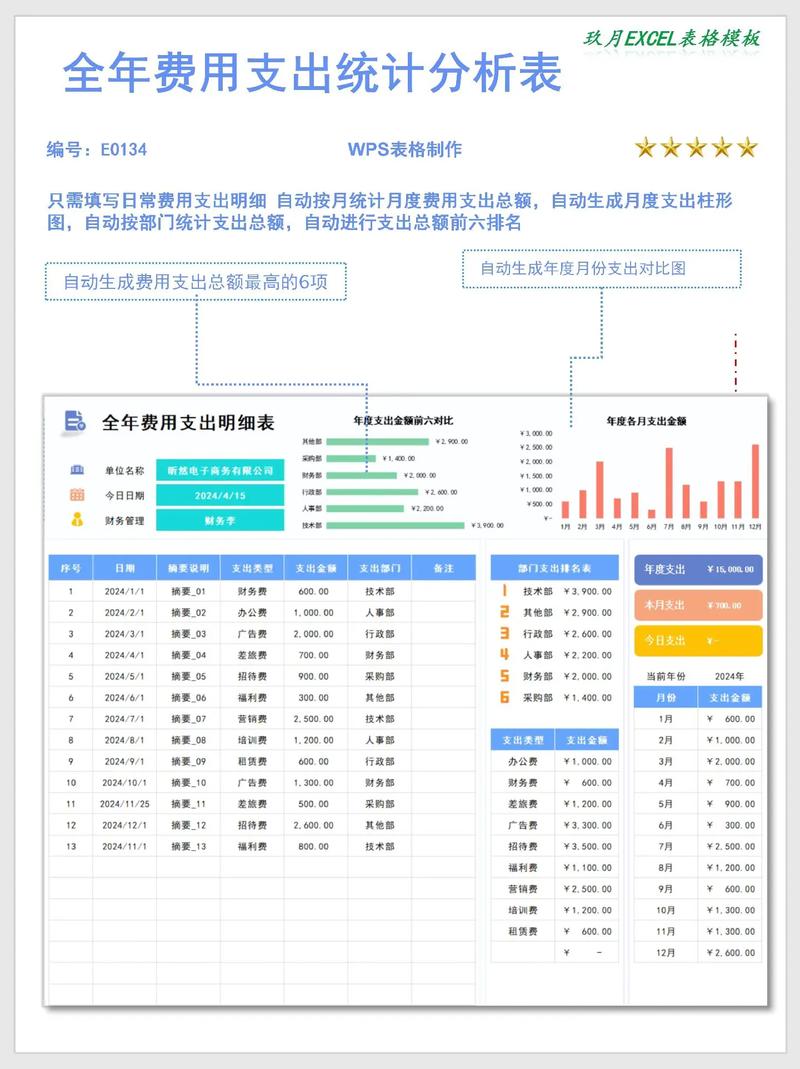The width and height of the screenshot is (800, 1069).
Task: Click the last gold star in the rating
Action: 747,149
